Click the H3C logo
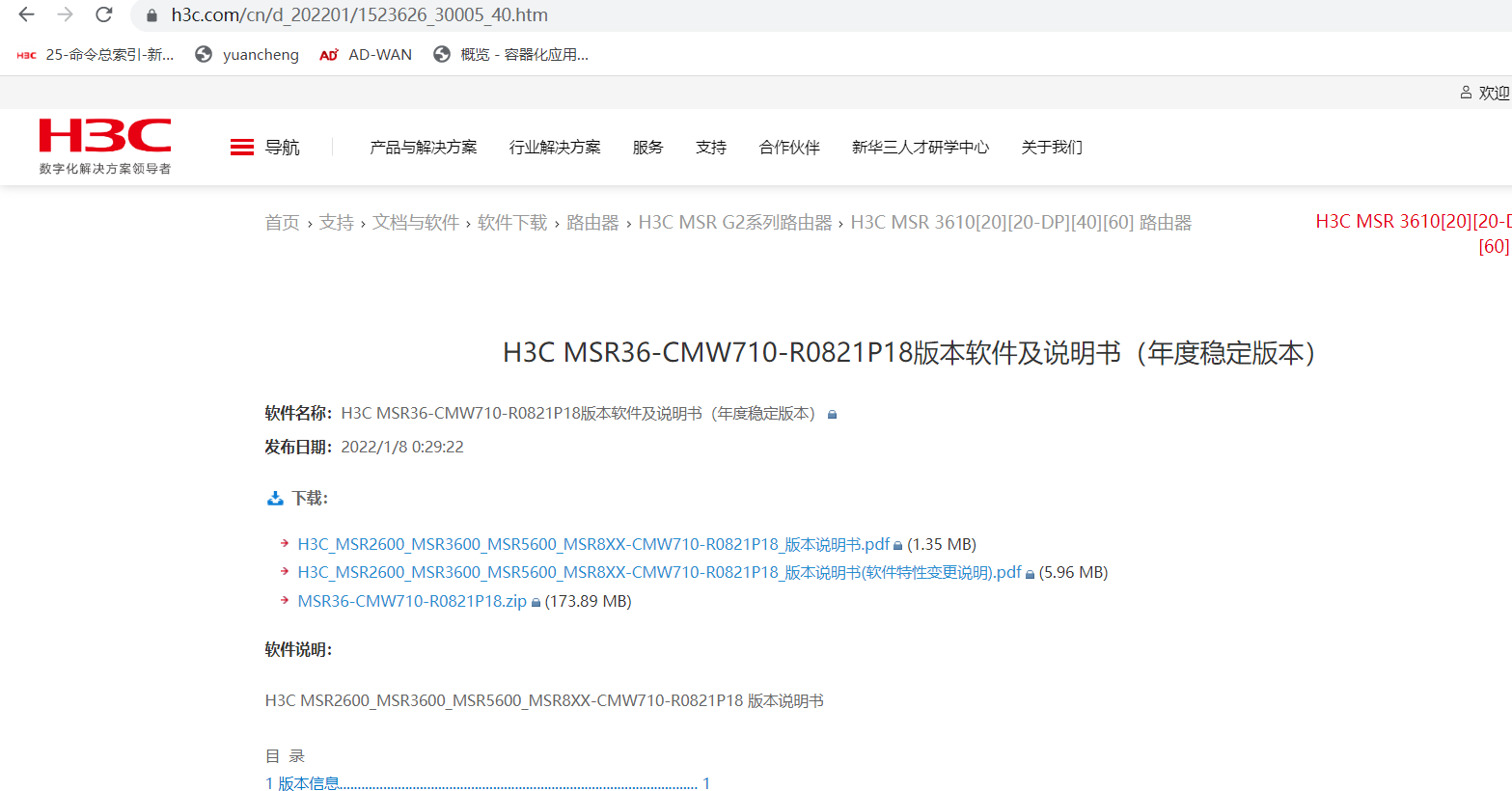This screenshot has width=1512, height=791. click(105, 136)
